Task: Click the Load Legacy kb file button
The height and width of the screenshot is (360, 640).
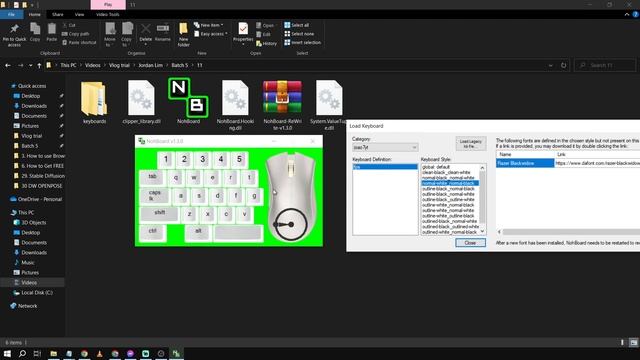Action: point(471,144)
